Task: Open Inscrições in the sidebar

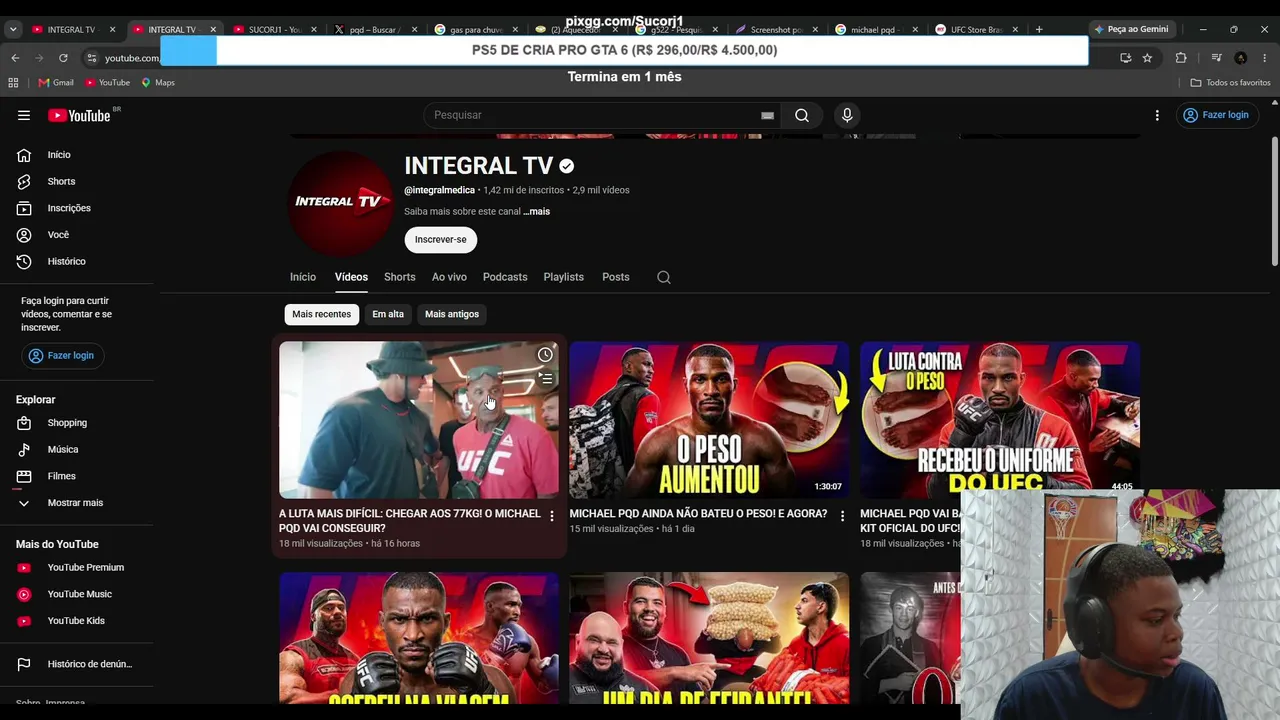Action: [69, 208]
